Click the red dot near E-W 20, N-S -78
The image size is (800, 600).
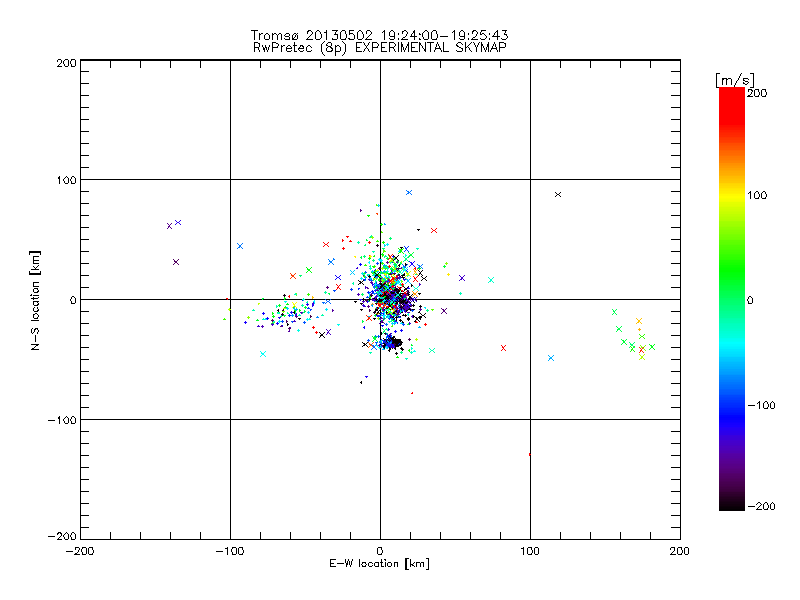[412, 393]
